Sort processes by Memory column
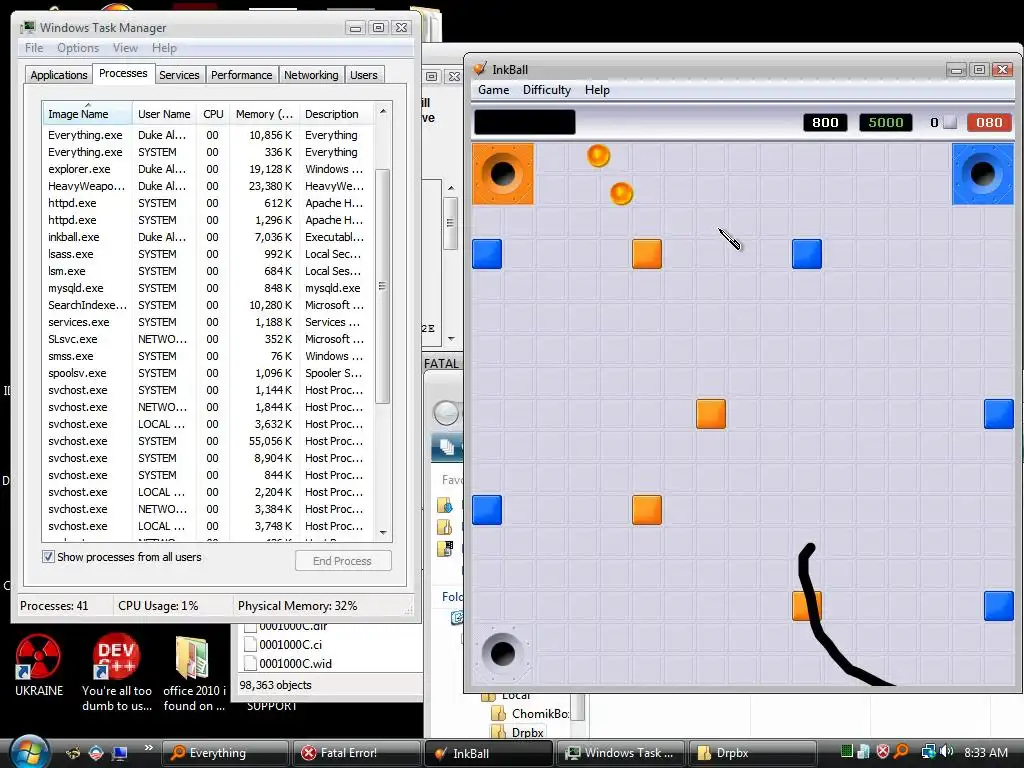Image resolution: width=1024 pixels, height=768 pixels. pos(264,114)
